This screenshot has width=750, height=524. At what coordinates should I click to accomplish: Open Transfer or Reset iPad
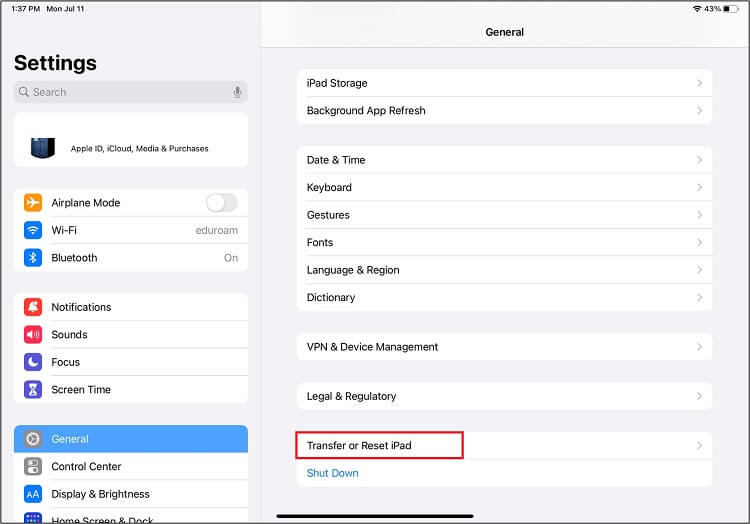(x=505, y=446)
